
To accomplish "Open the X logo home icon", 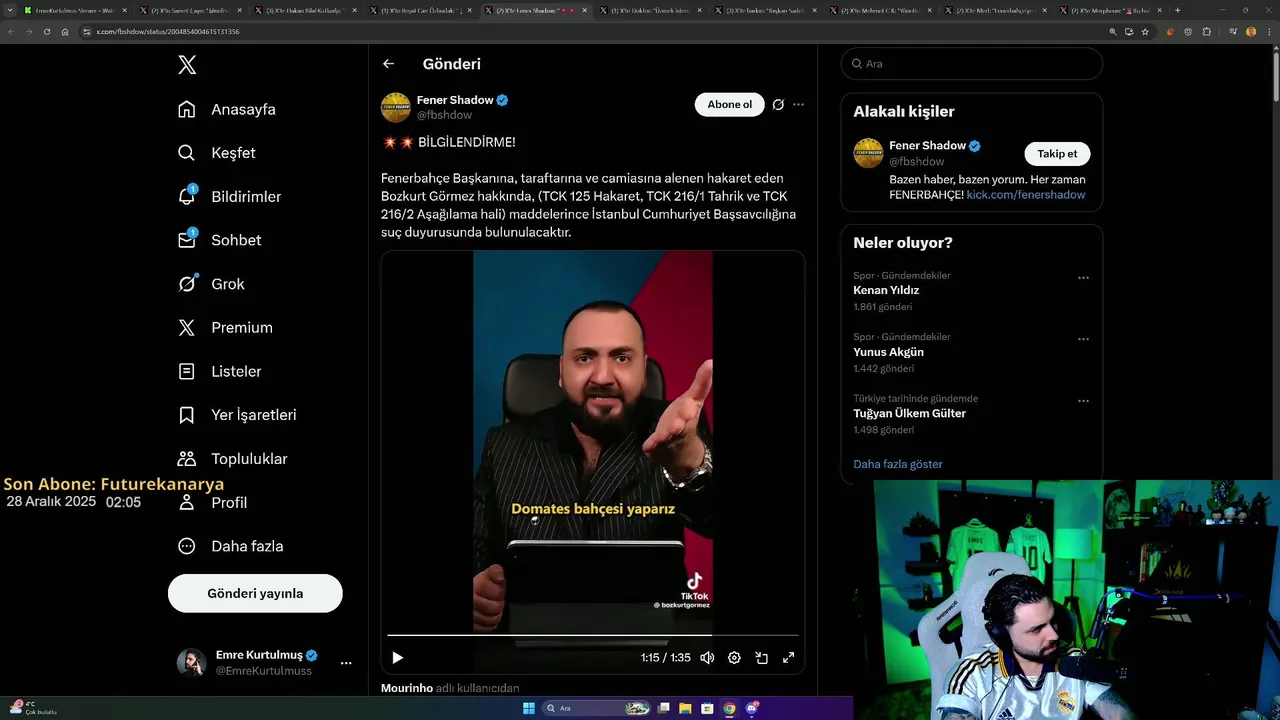I will 187,65.
